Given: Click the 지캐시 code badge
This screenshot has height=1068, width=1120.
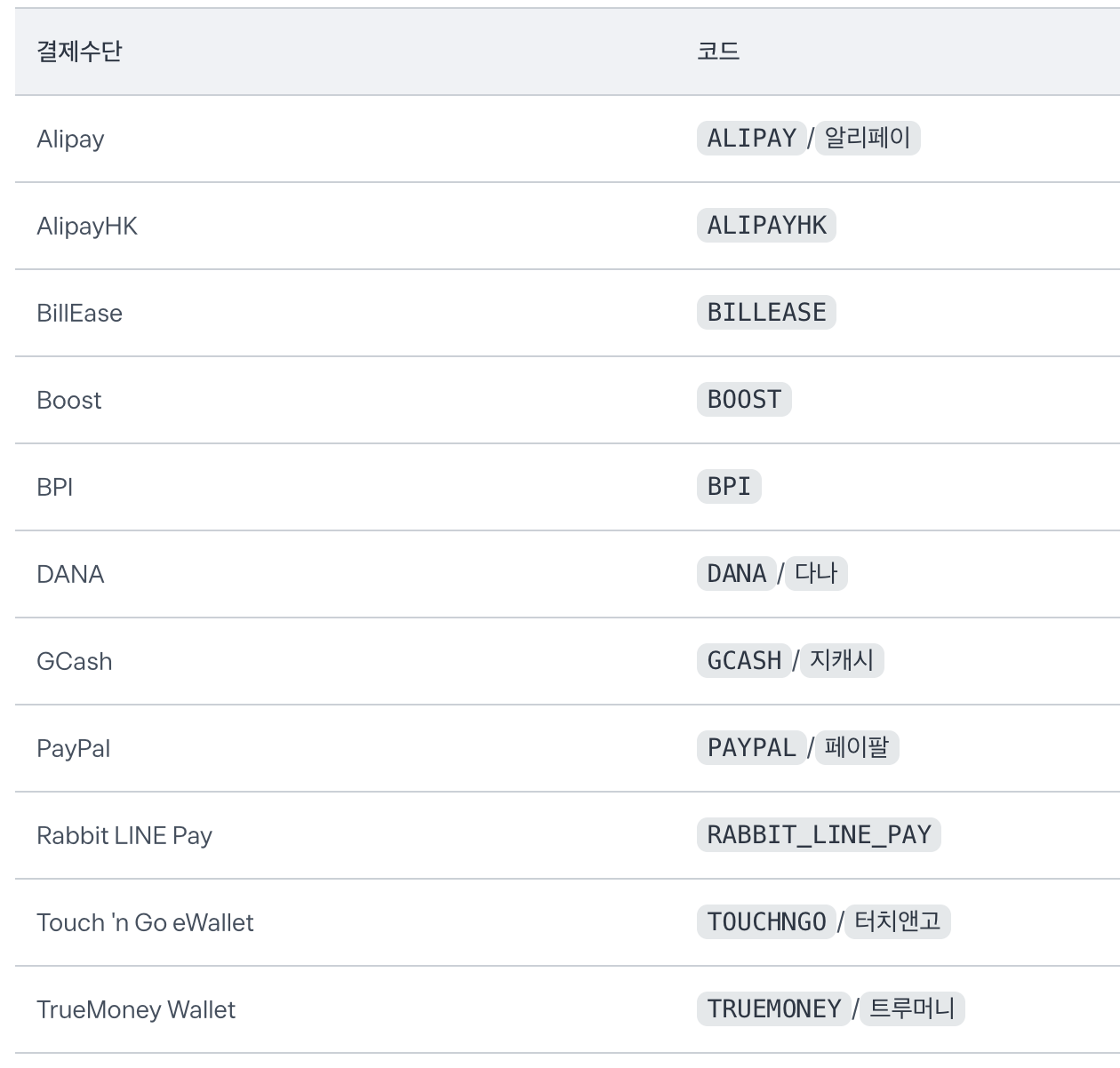Looking at the screenshot, I should (841, 661).
